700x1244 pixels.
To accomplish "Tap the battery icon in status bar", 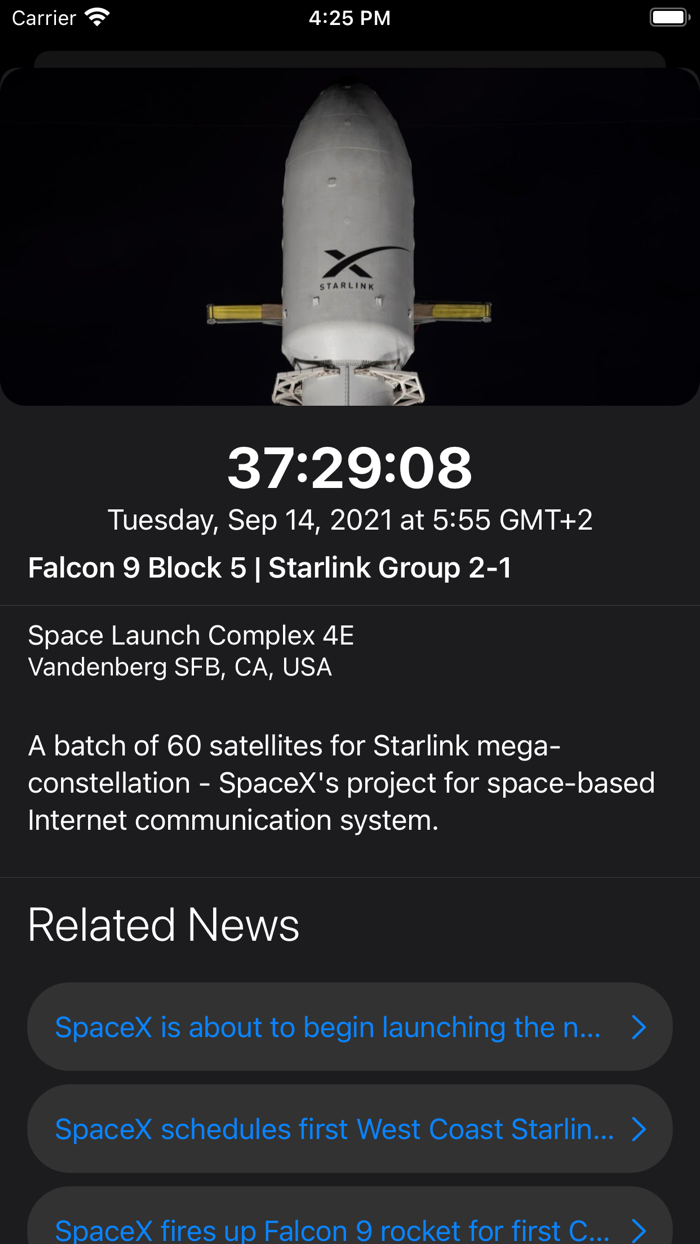I will [669, 18].
